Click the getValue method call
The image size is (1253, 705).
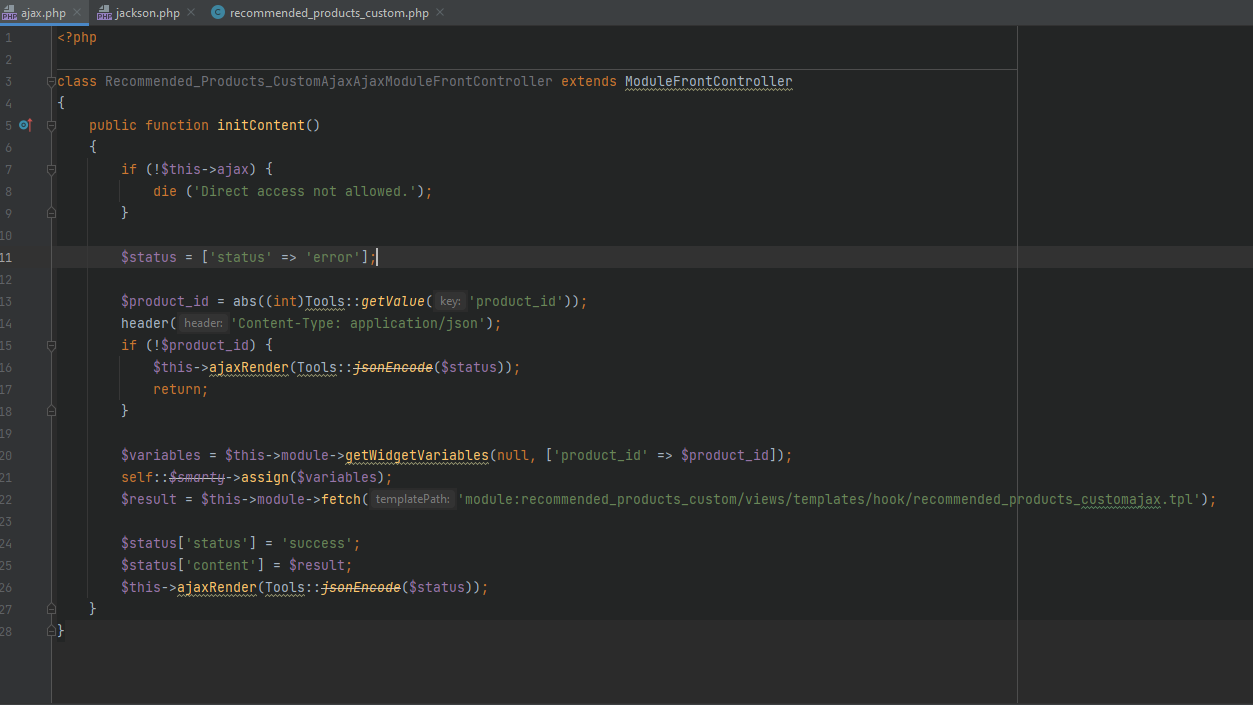(393, 301)
